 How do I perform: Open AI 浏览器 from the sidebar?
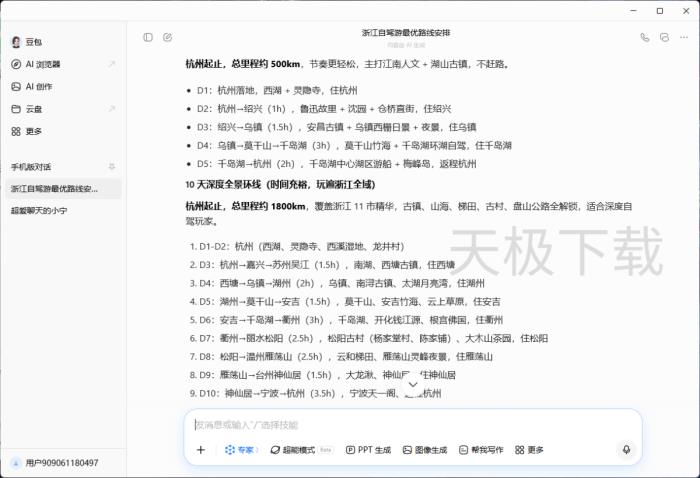[43, 64]
